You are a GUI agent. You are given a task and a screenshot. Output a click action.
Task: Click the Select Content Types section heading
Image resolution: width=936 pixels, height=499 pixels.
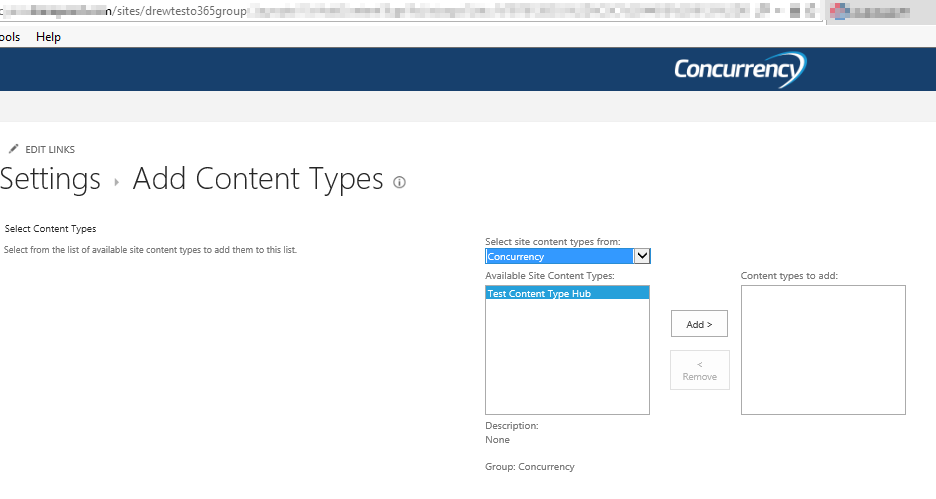coord(50,229)
